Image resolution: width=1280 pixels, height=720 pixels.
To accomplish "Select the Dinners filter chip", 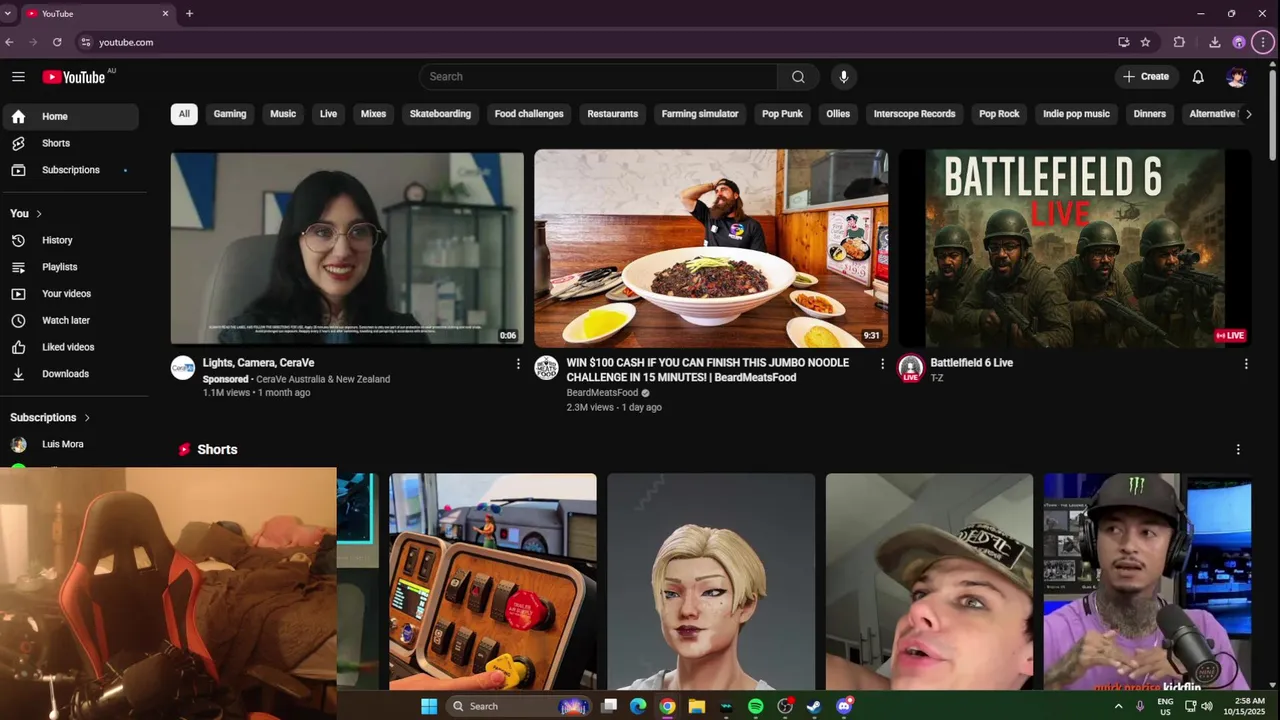I will click(1150, 114).
